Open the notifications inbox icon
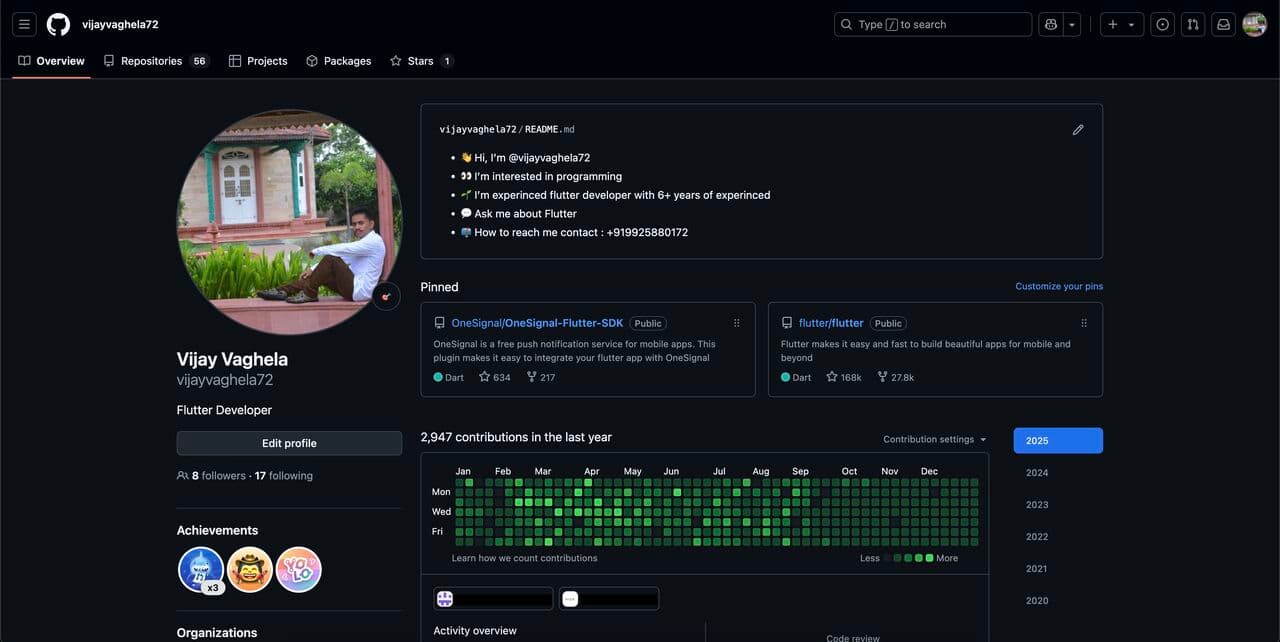Screen dimensions: 1280x642 pyautogui.click(x=1223, y=24)
